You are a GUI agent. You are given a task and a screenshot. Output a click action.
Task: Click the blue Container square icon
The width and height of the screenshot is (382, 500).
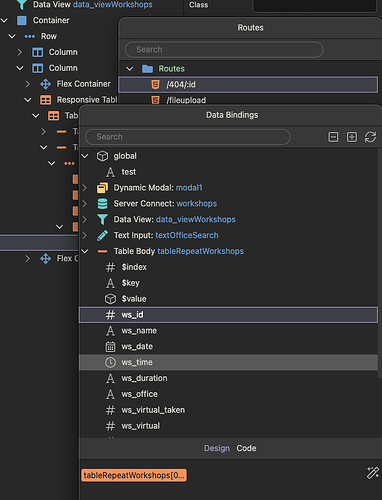(22, 20)
